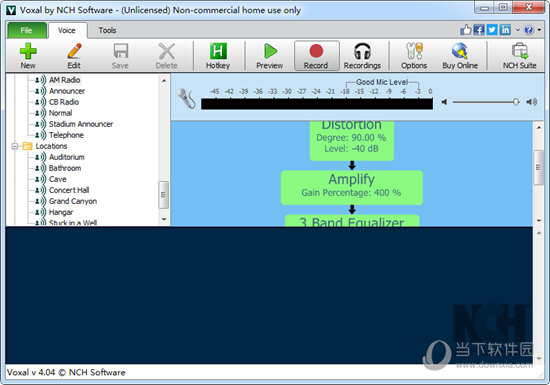Image resolution: width=550 pixels, height=385 pixels.
Task: Click effects panel scrollbar down arrow
Action: (539, 221)
